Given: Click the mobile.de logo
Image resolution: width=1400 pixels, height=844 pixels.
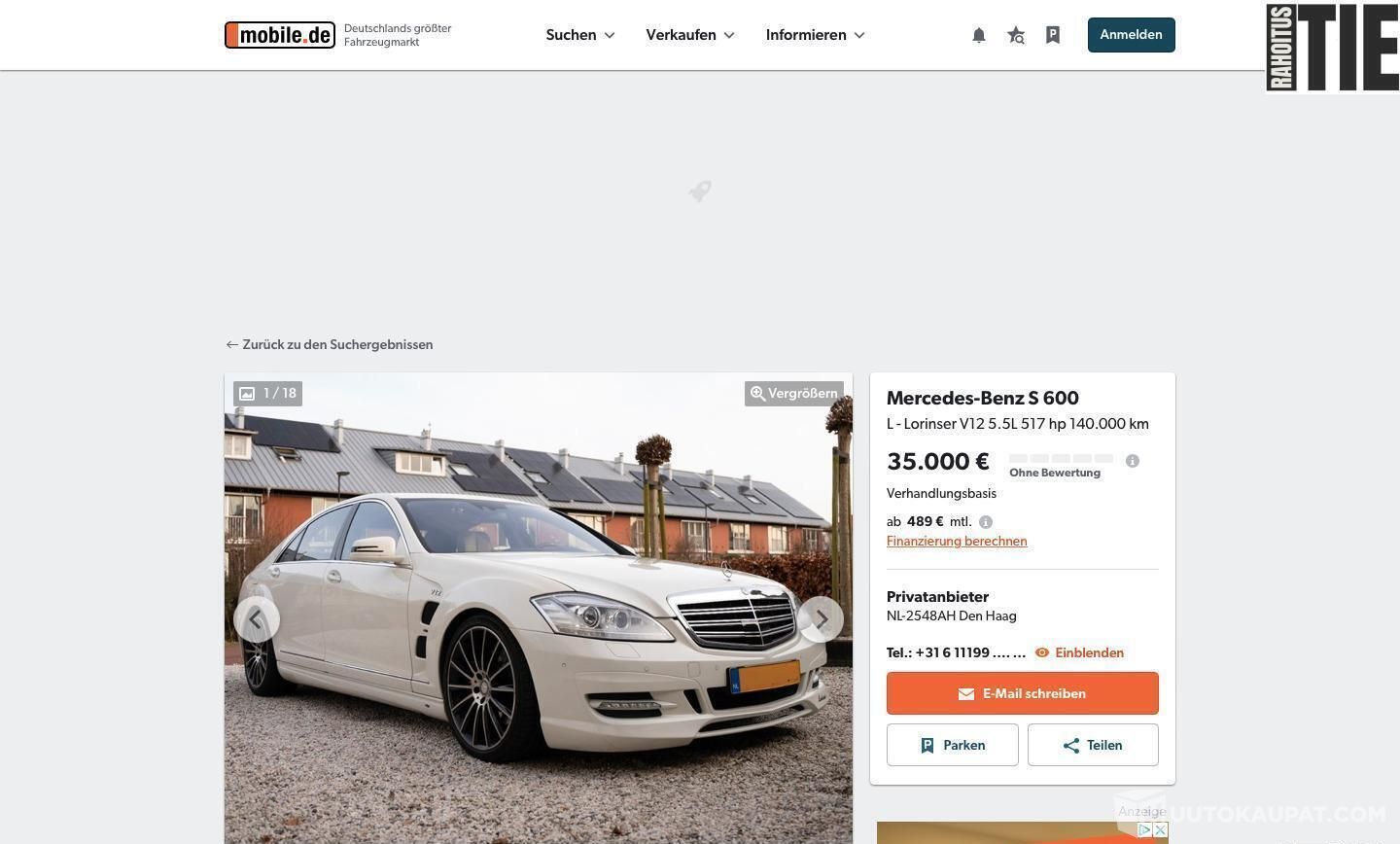Looking at the screenshot, I should [x=280, y=35].
